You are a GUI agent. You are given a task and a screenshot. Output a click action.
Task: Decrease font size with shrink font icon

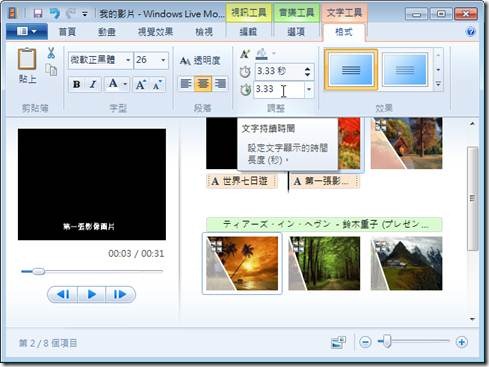[157, 85]
